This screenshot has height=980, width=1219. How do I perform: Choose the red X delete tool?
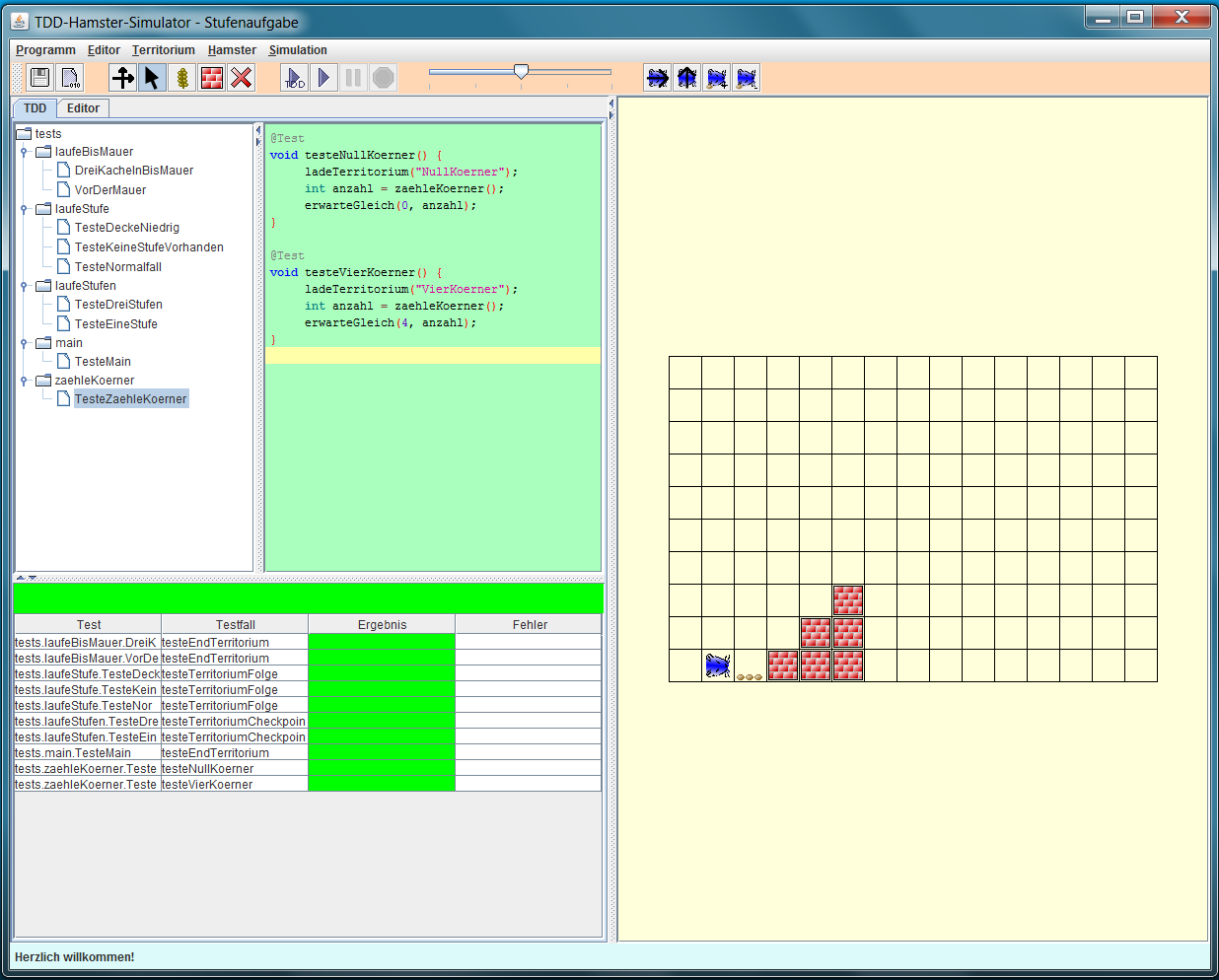241,78
